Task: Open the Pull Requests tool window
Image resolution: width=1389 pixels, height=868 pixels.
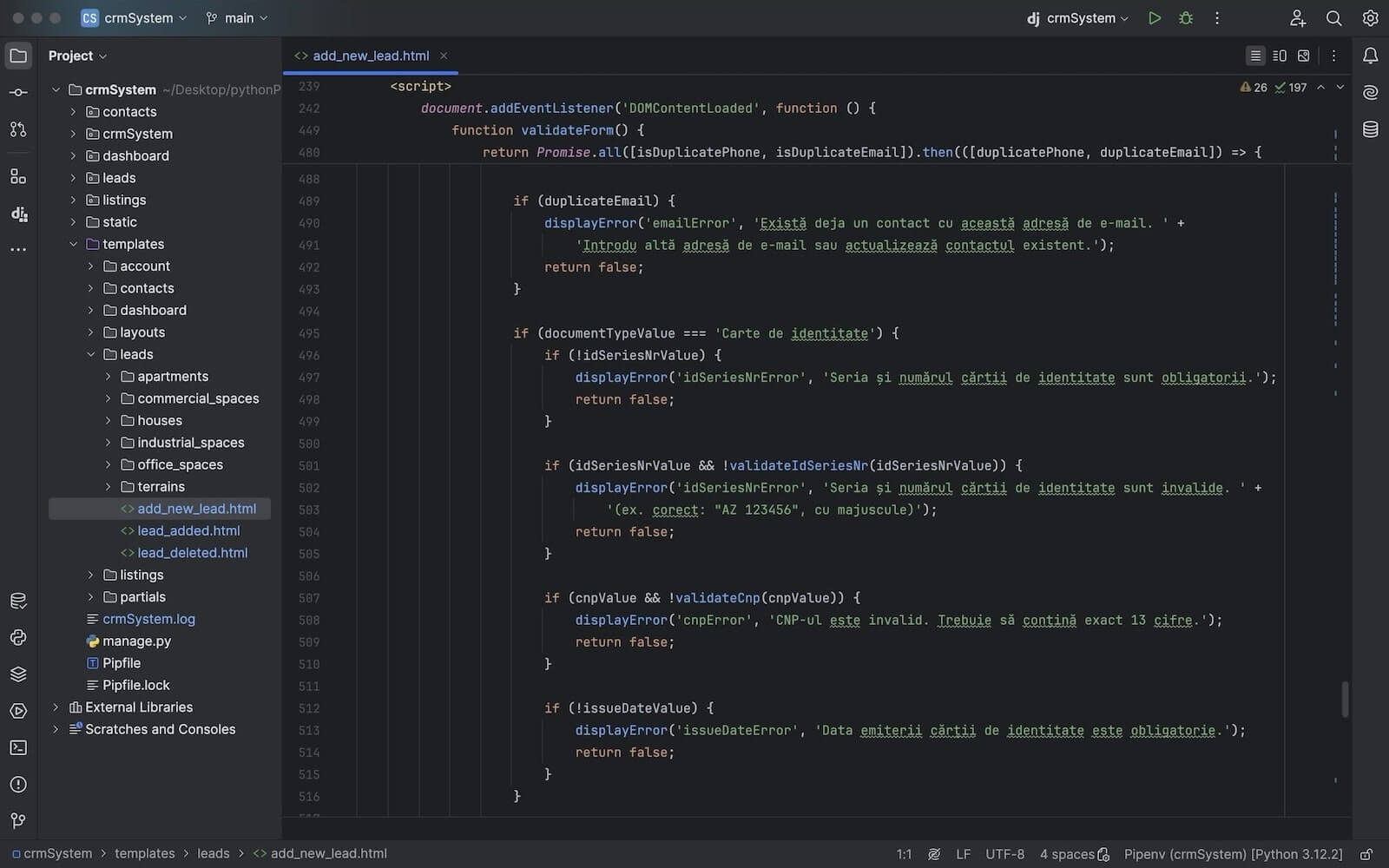Action: 18,129
